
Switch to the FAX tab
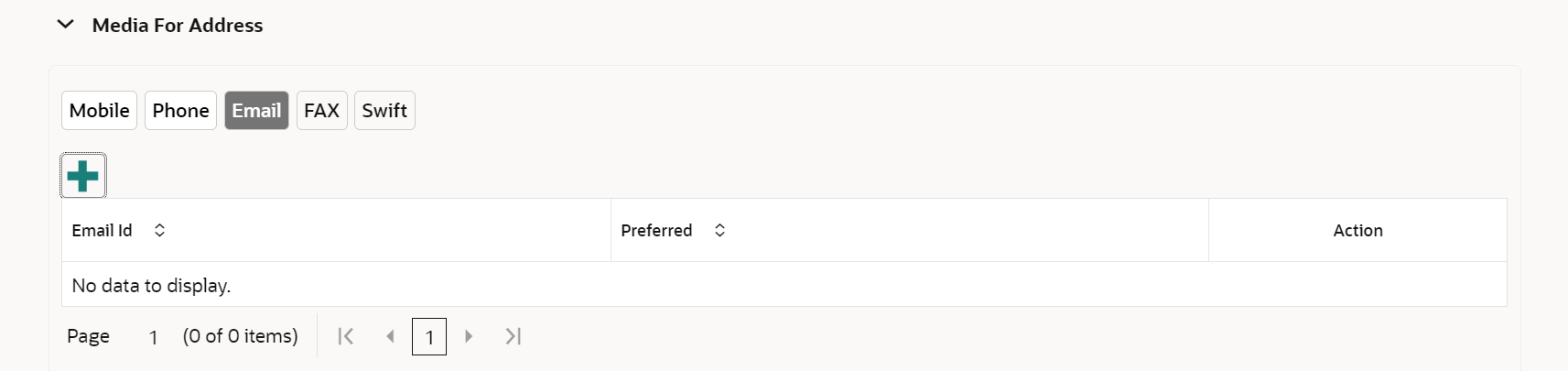[321, 111]
